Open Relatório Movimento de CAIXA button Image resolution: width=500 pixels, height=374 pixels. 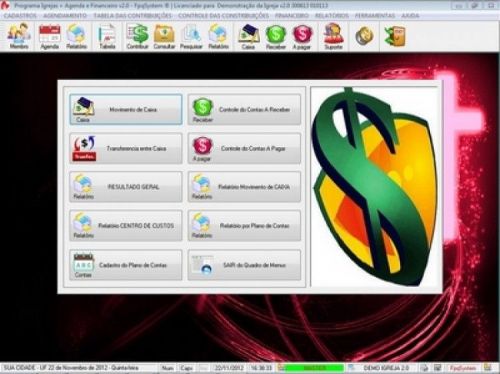point(244,187)
